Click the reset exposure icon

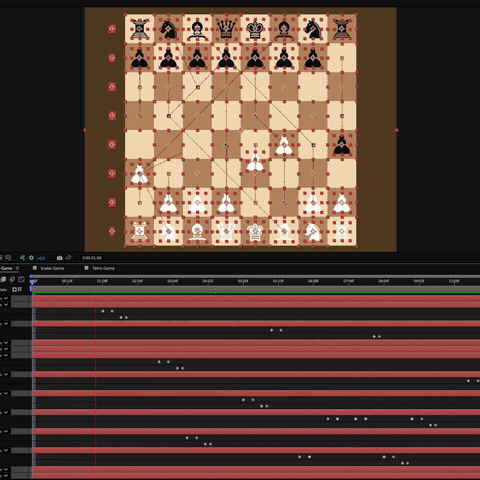[x=31, y=258]
